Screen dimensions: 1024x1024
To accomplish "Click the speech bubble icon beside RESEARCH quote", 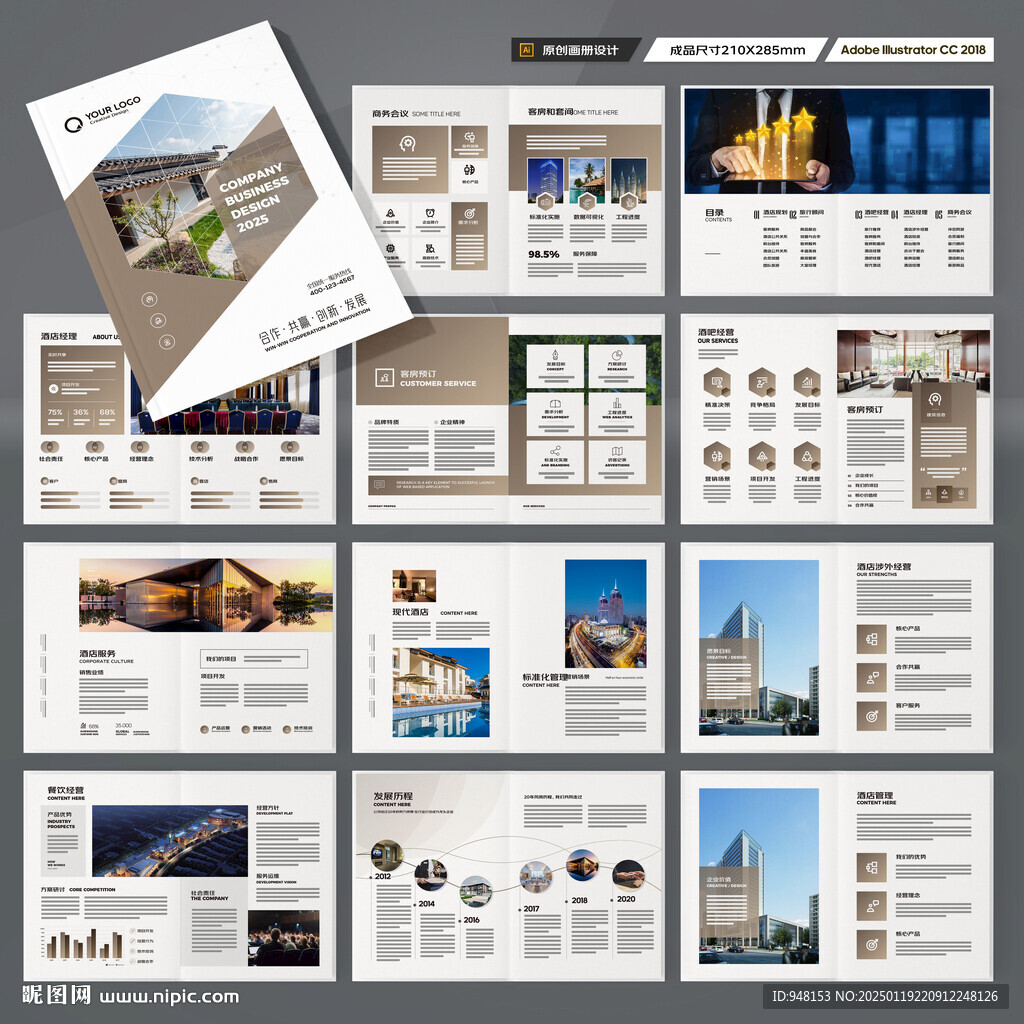I will point(379,485).
